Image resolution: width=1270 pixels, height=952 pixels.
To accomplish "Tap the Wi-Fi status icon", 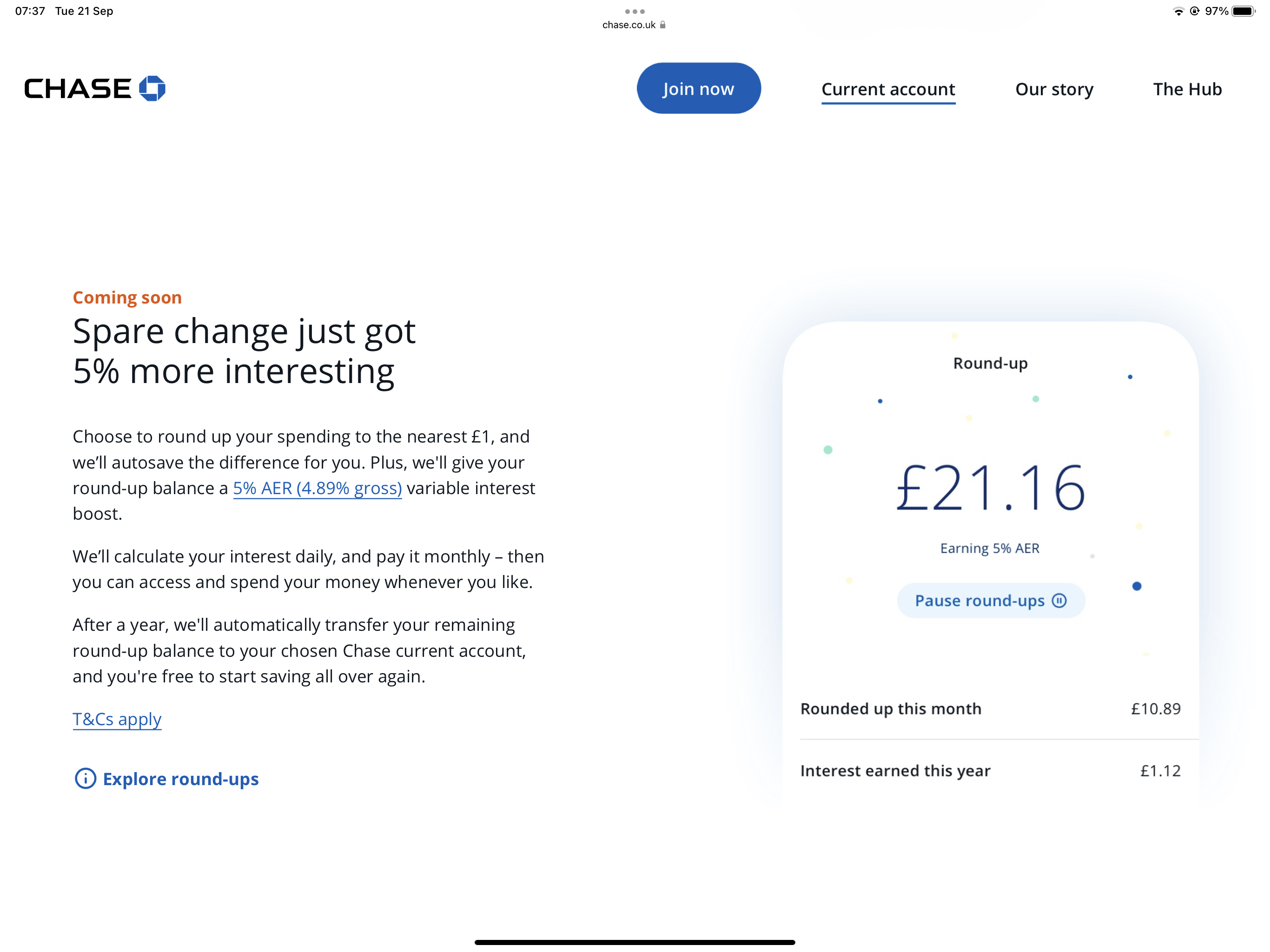I will click(x=1178, y=12).
